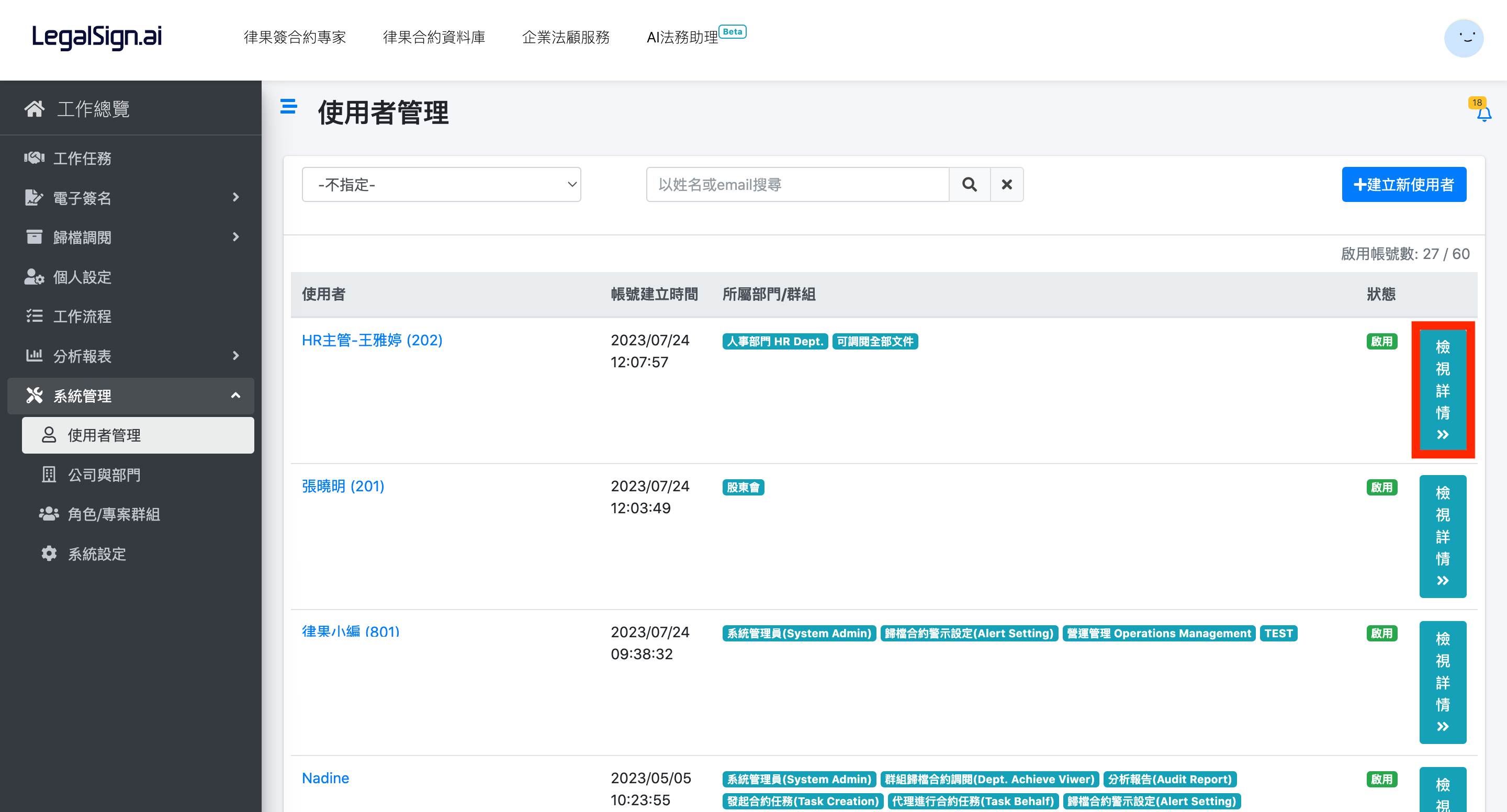Click 律果小編's 系統管理員(System Admin) tag
This screenshot has width=1507, height=812.
tap(799, 633)
